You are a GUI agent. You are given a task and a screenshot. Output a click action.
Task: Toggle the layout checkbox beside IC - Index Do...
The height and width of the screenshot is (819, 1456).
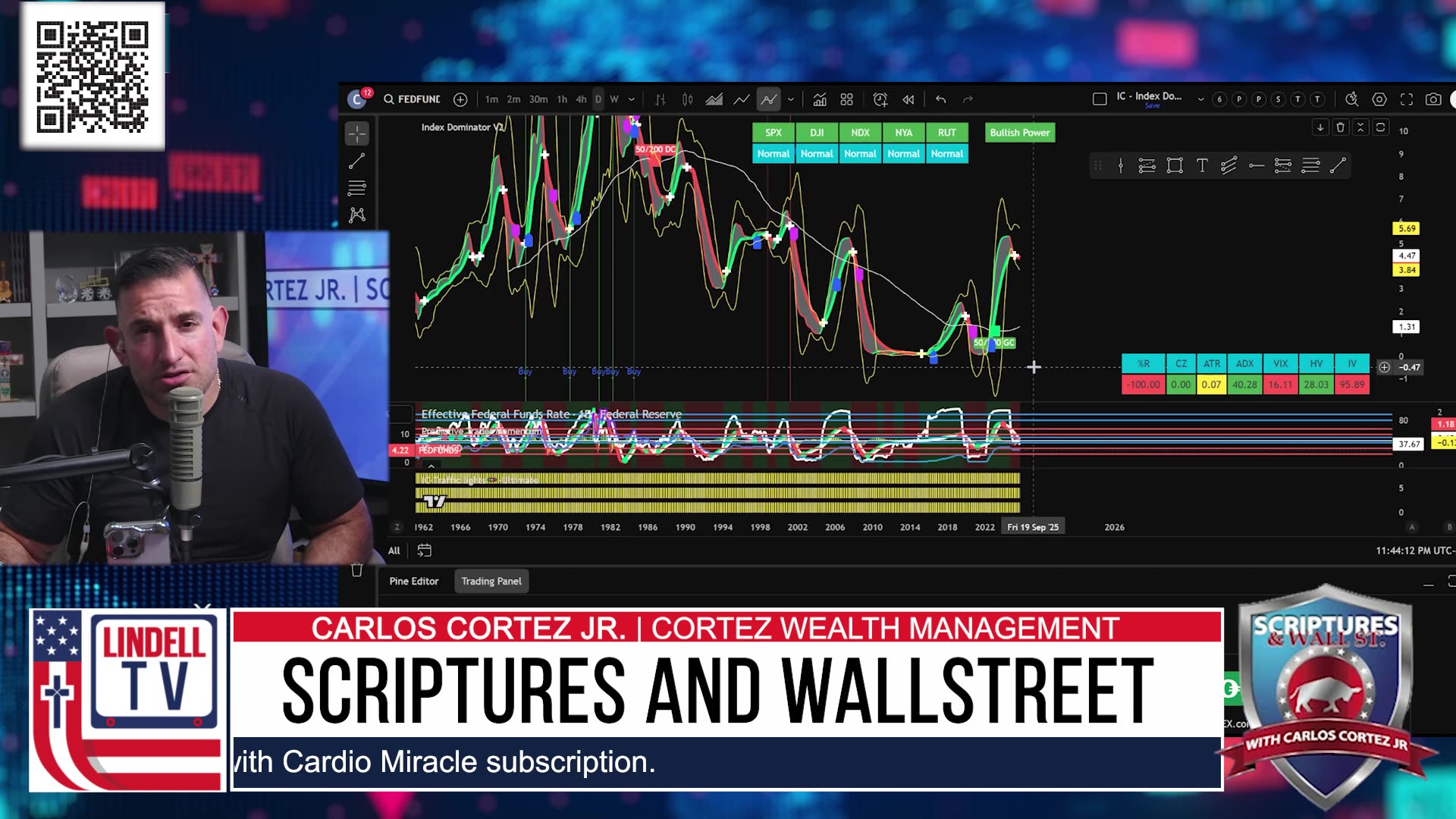coord(1100,99)
